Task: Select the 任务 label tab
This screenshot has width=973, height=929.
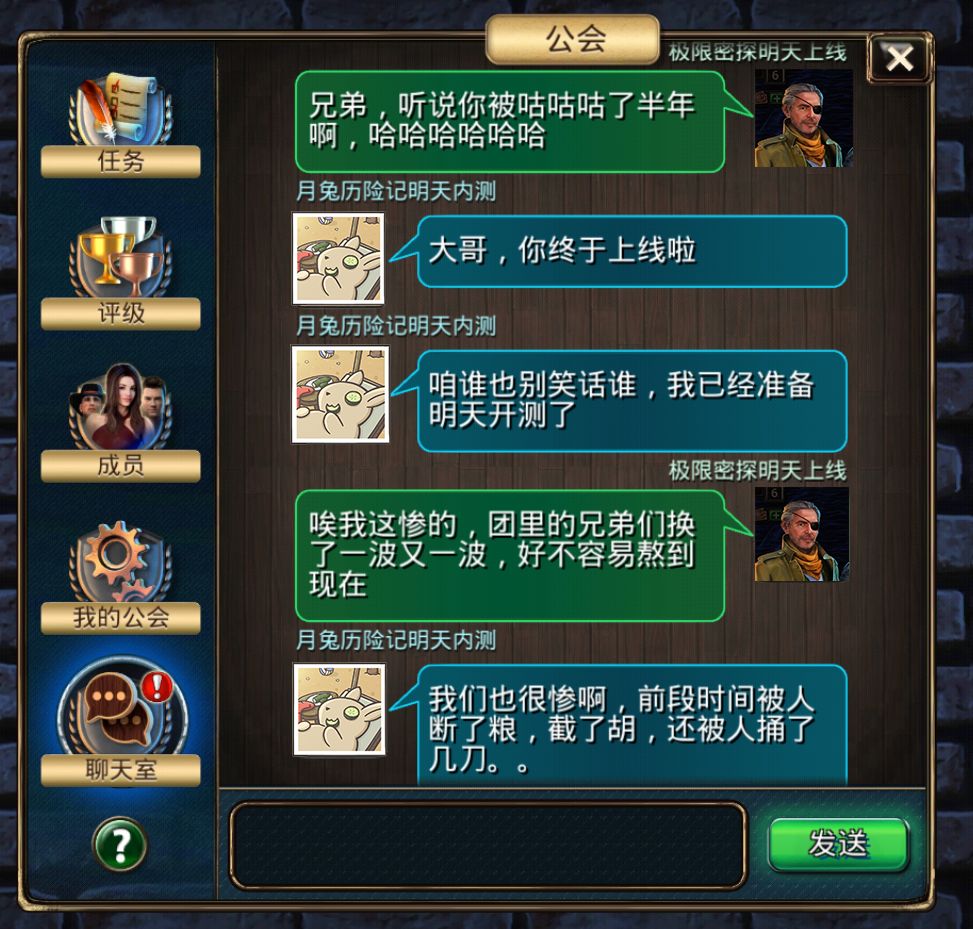Action: [120, 161]
